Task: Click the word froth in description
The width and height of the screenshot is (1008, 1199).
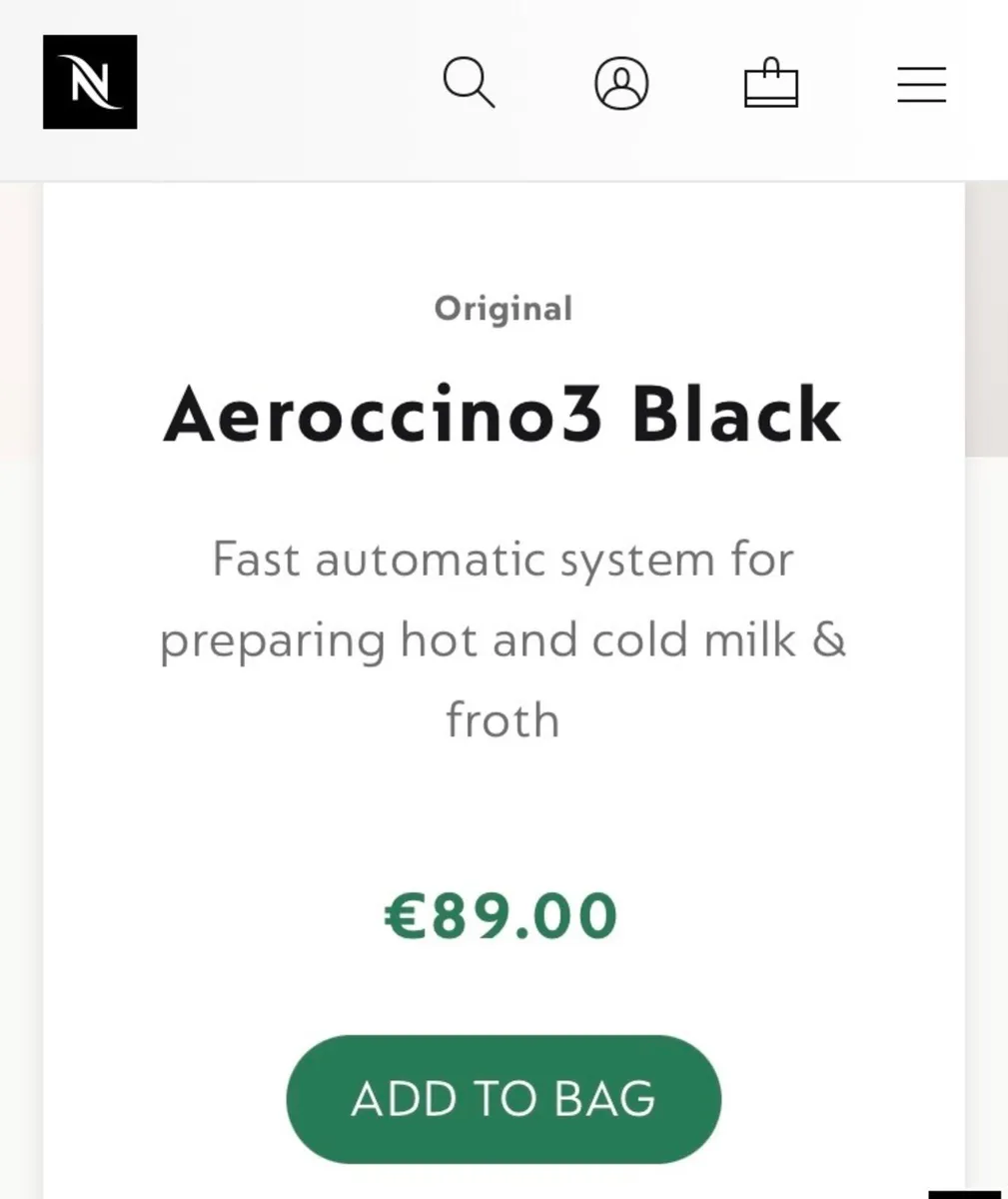Action: (x=503, y=719)
